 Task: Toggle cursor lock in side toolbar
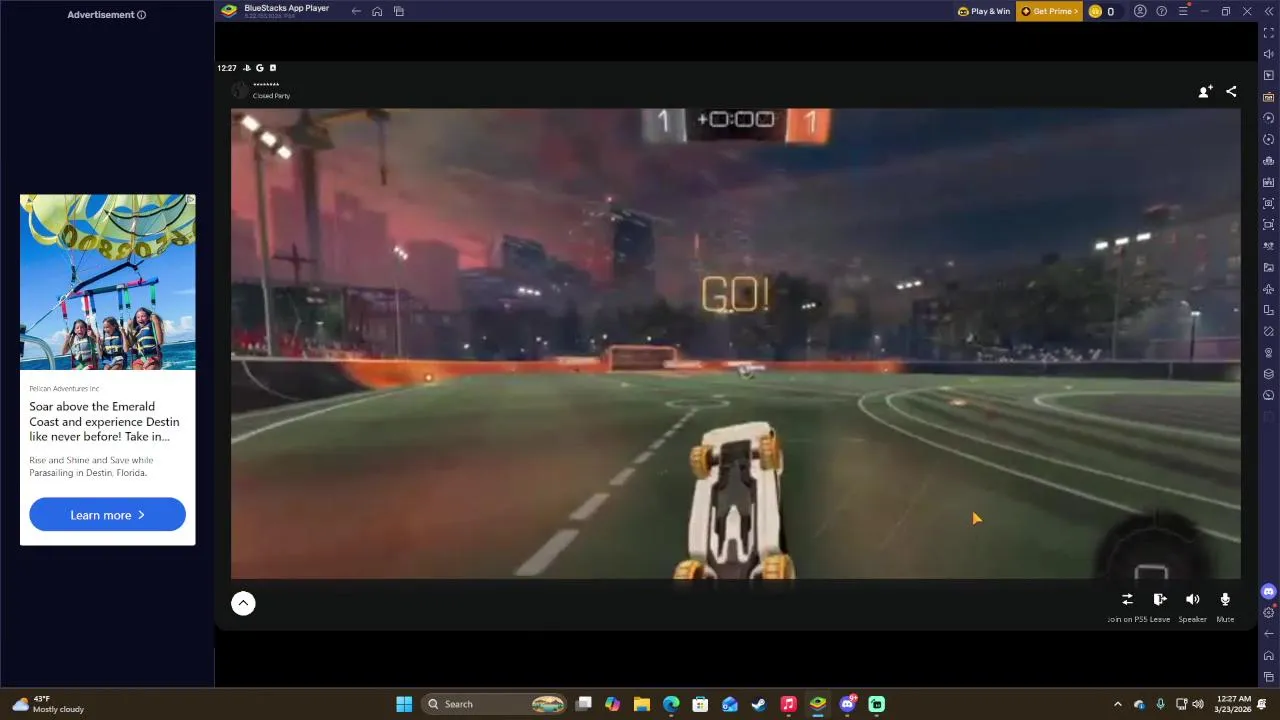point(1269,76)
